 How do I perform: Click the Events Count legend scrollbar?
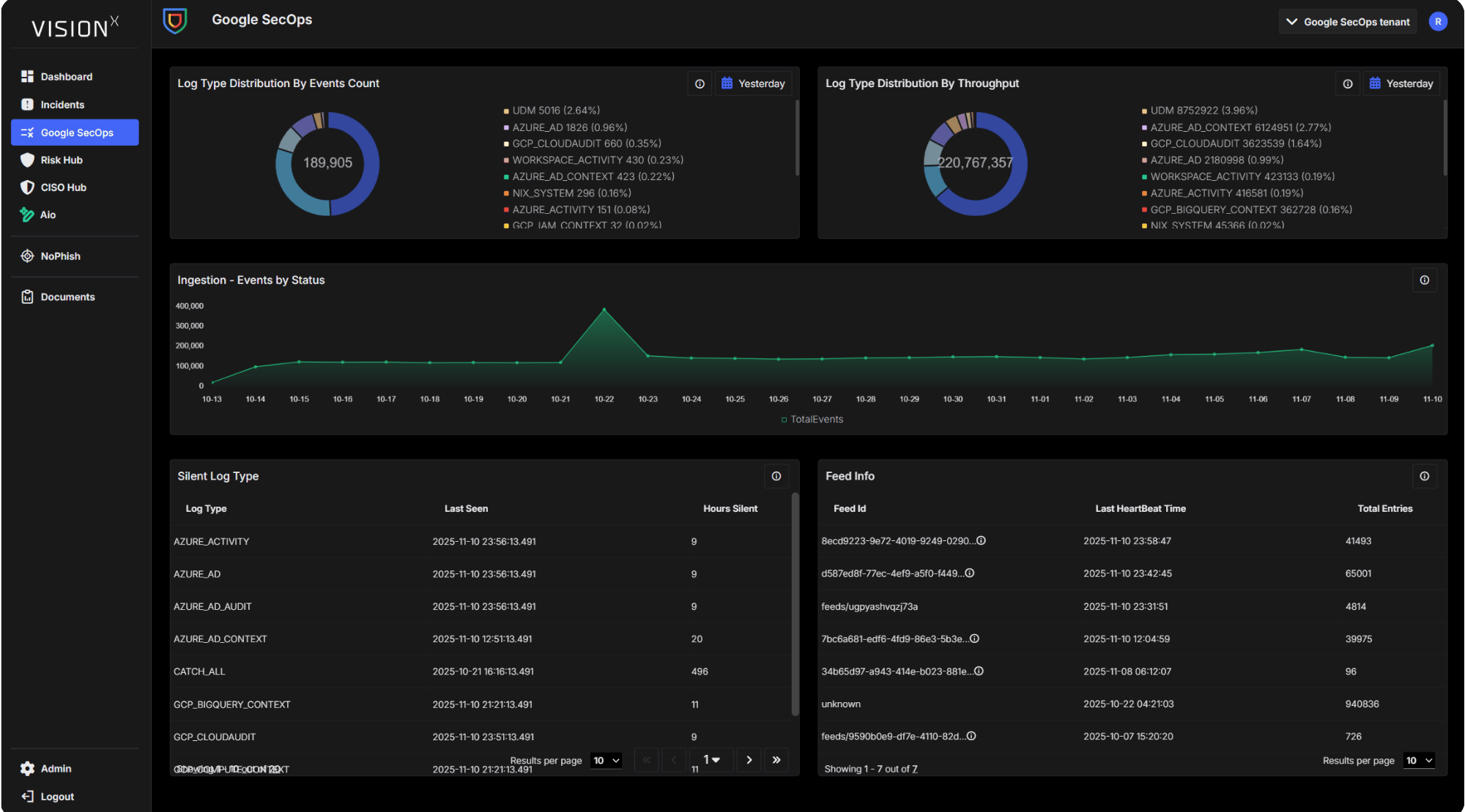797,138
